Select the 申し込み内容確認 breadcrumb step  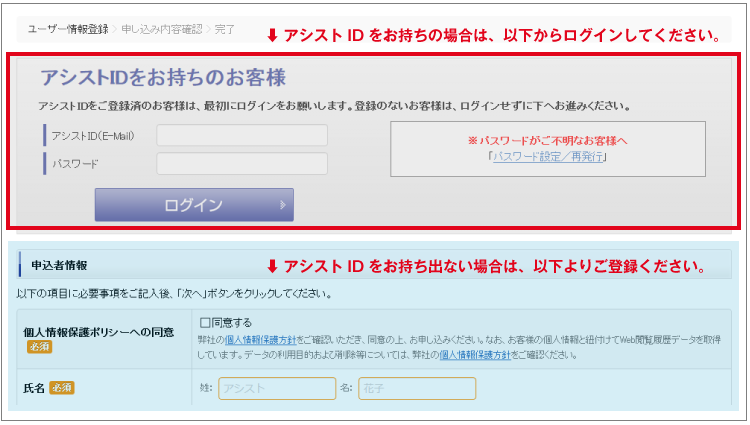[162, 29]
